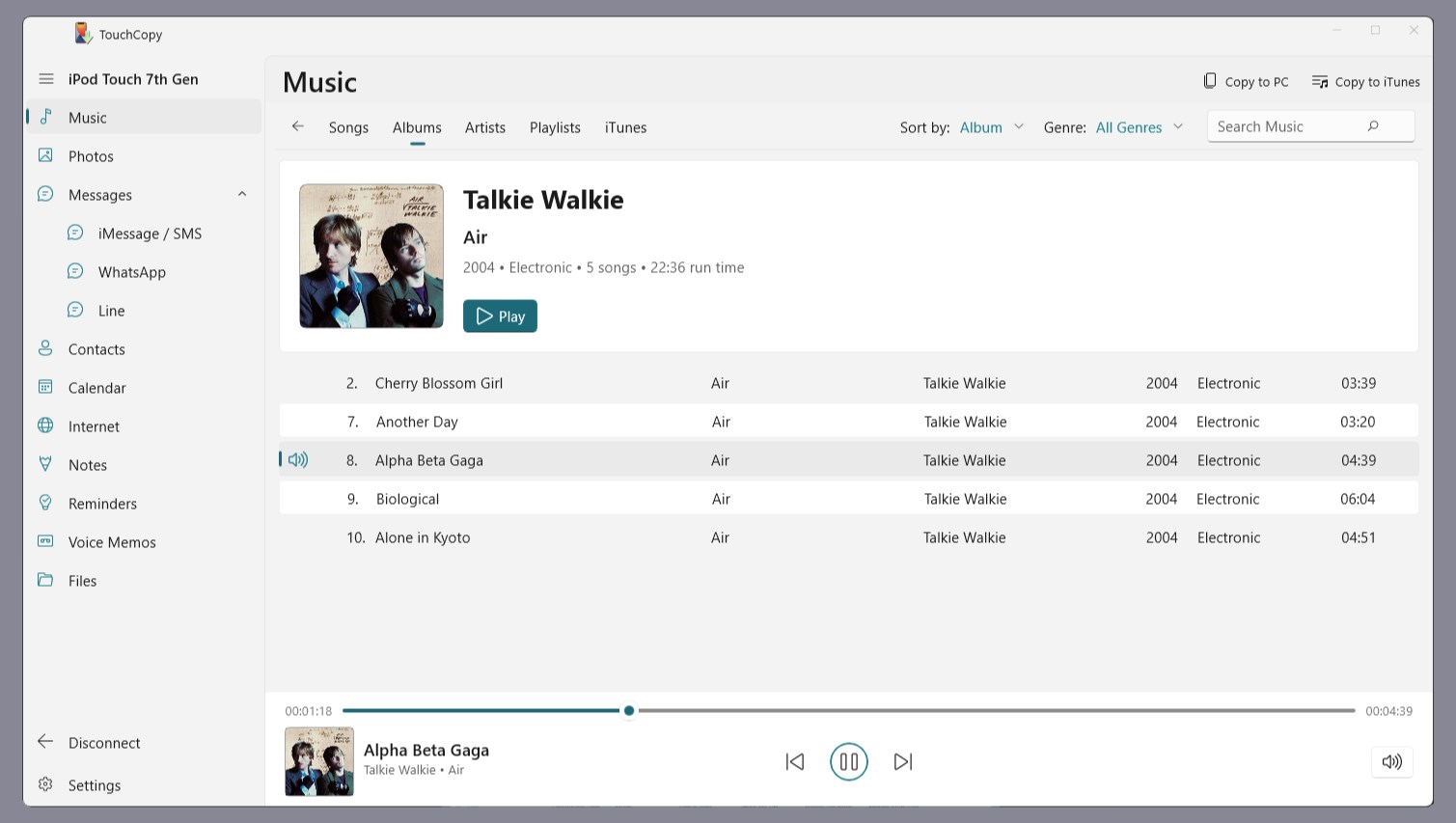The height and width of the screenshot is (823, 1456).
Task: Select Music in the sidebar
Action: tap(143, 118)
